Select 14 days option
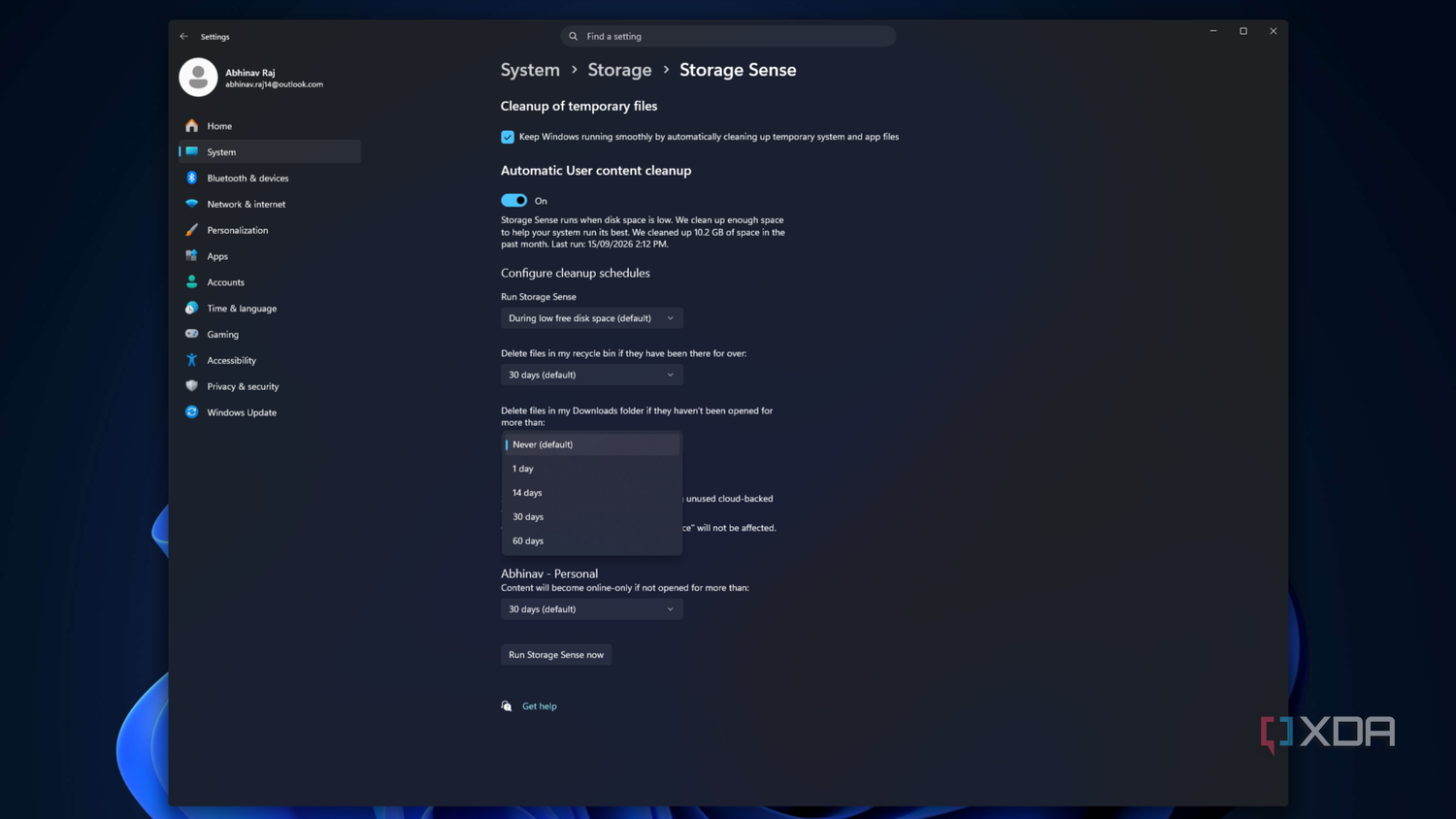Screen dimensions: 1456x819 591,493
